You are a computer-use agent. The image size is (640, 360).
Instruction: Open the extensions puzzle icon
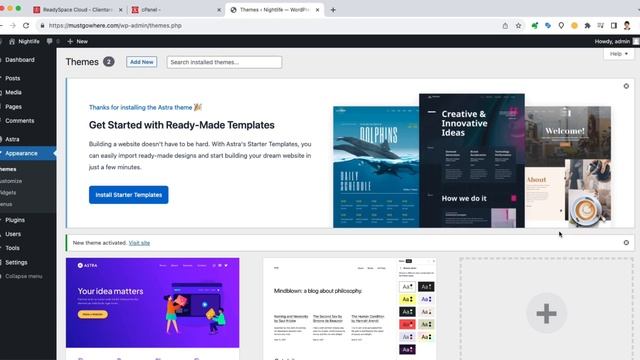(x=587, y=26)
